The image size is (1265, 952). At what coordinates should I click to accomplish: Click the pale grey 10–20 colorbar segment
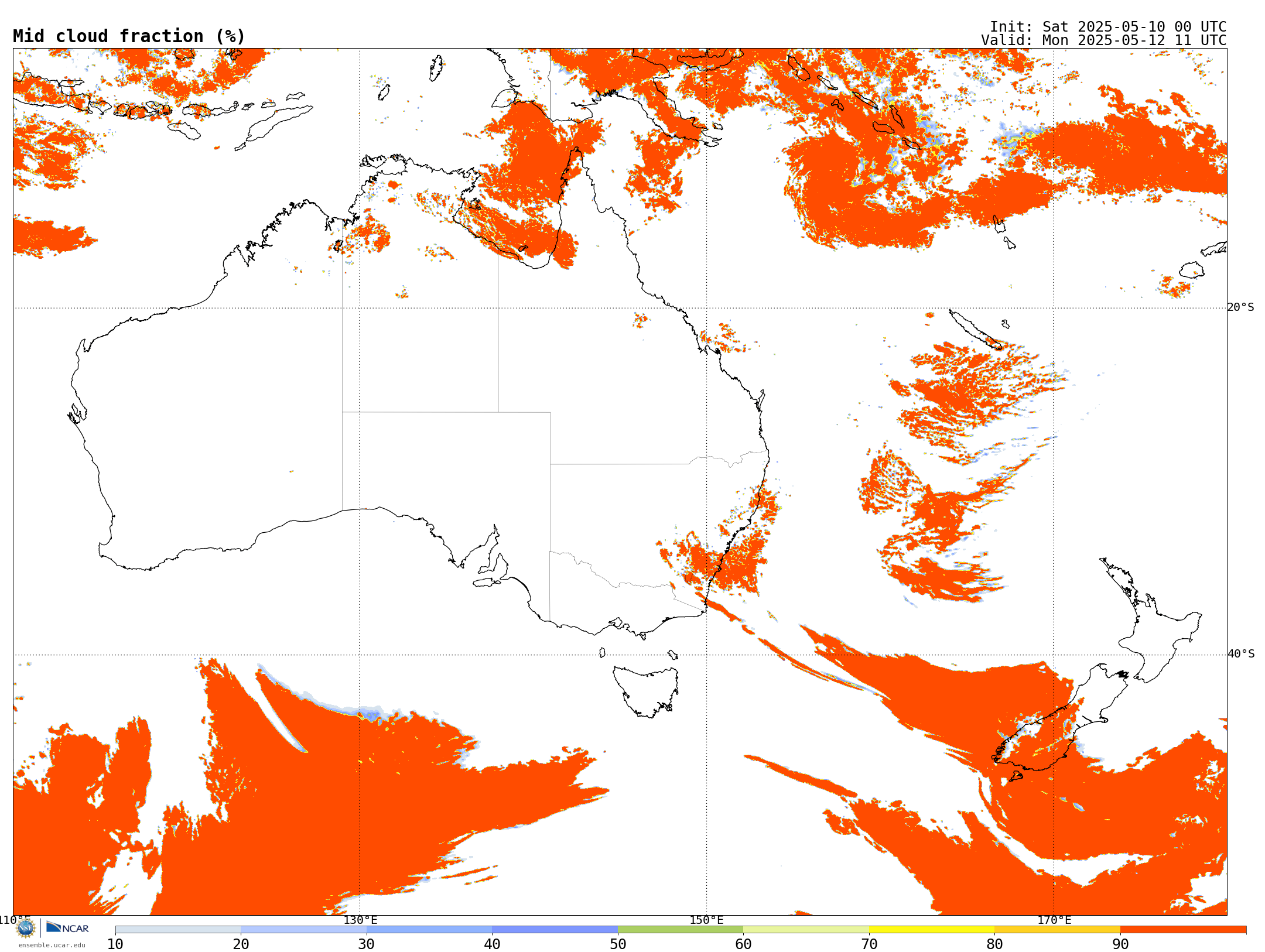click(178, 930)
